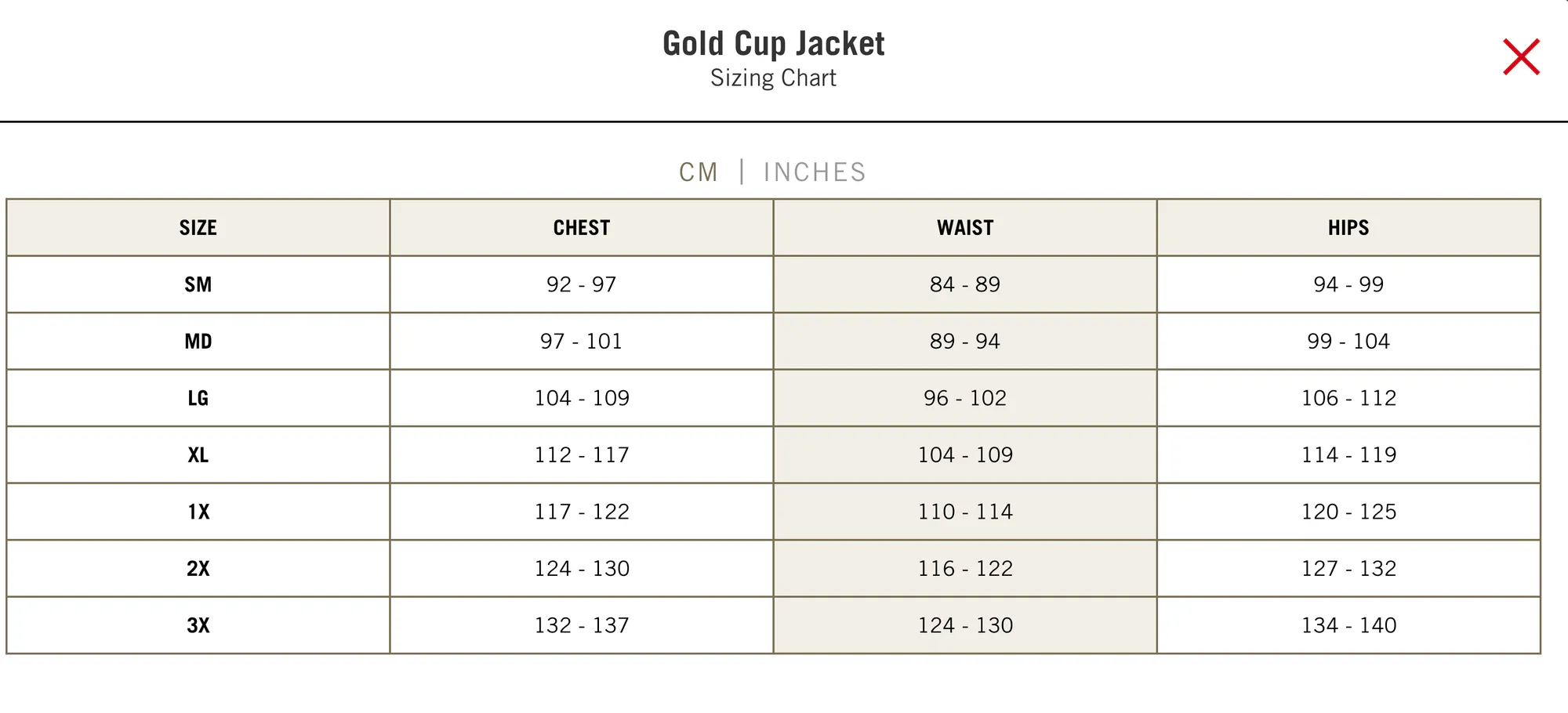
Task: Click chest value 92 - 97
Action: pos(582,284)
